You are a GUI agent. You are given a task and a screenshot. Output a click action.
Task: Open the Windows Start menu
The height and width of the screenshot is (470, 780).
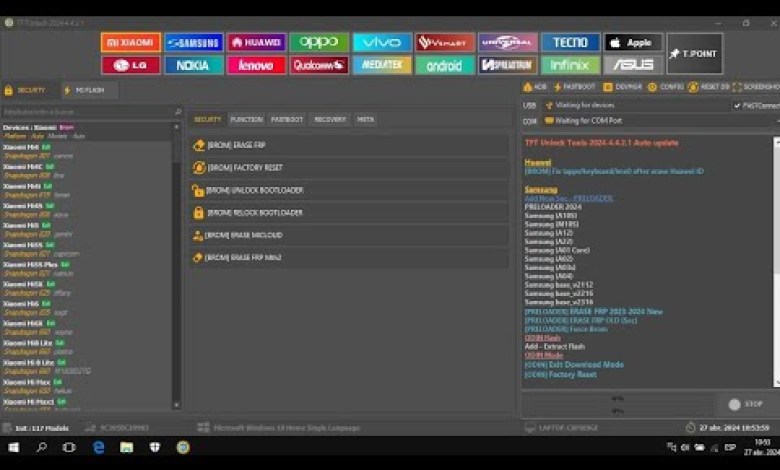(14, 447)
